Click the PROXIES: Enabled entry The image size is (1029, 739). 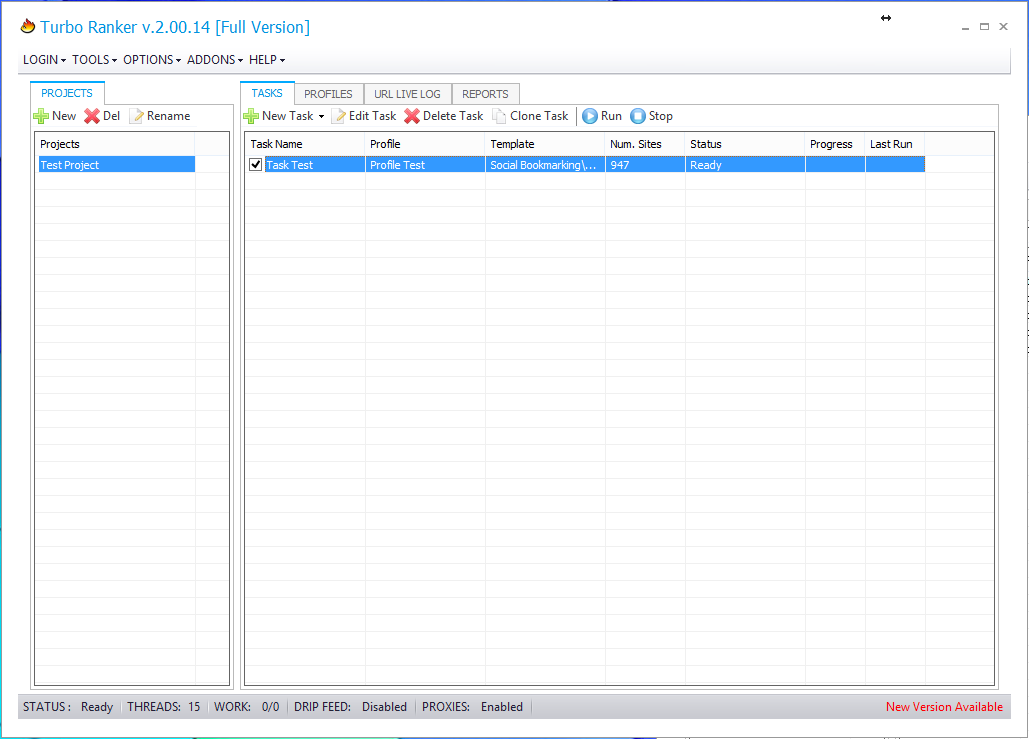[x=472, y=707]
